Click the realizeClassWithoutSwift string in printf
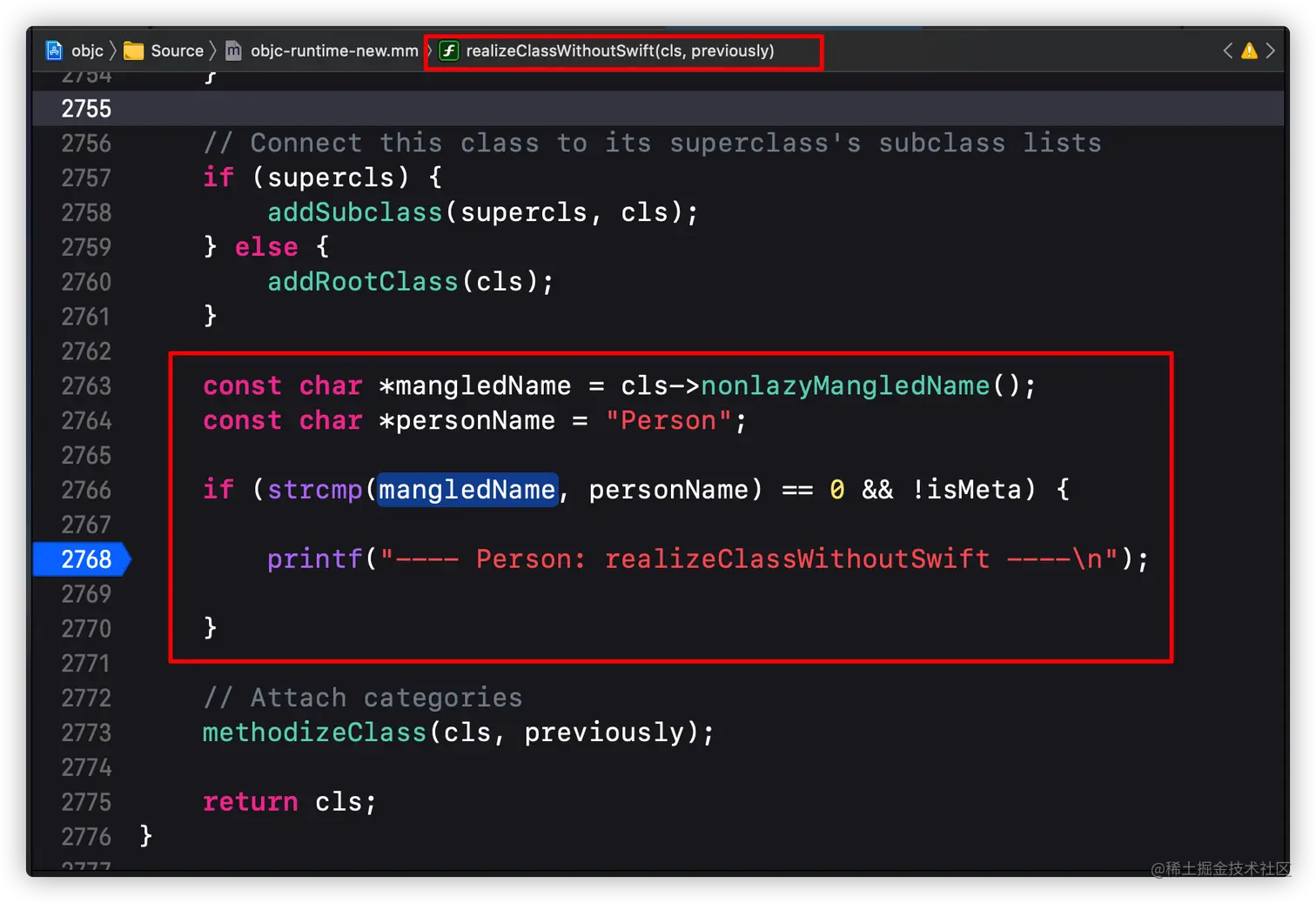This screenshot has width=1316, height=903. (797, 559)
